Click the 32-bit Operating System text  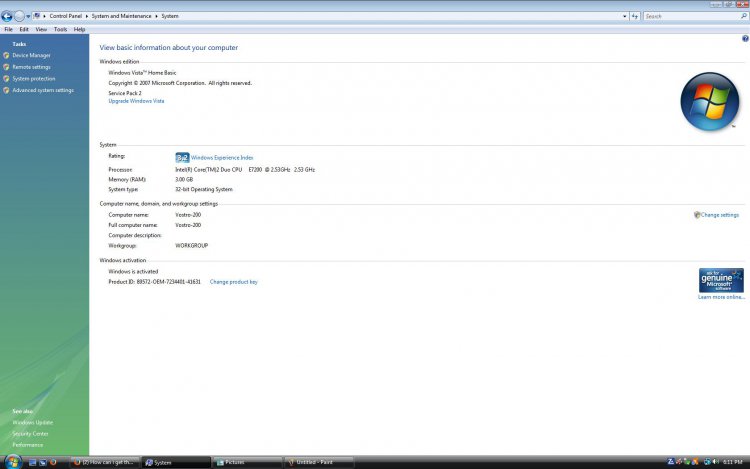click(204, 189)
